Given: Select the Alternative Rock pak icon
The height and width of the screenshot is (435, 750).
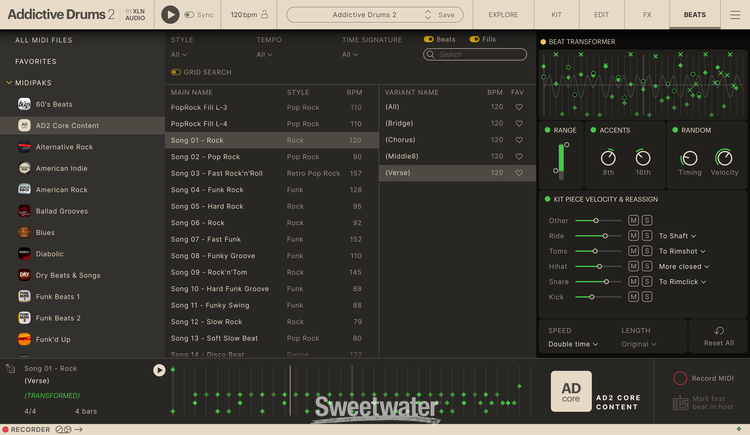Looking at the screenshot, I should (x=24, y=147).
